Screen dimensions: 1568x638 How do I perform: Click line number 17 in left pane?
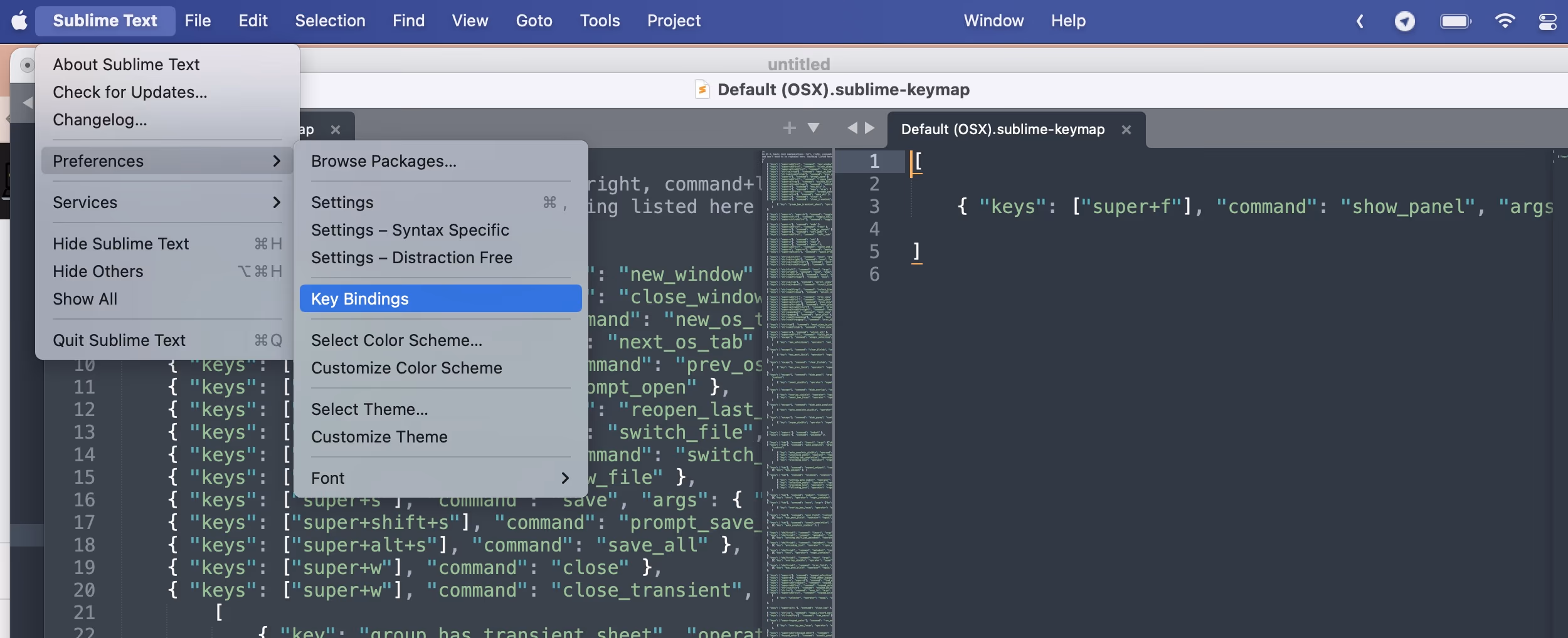(84, 522)
